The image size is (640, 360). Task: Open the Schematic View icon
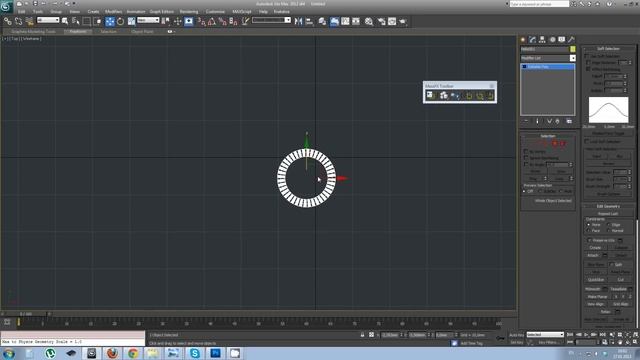pos(356,21)
